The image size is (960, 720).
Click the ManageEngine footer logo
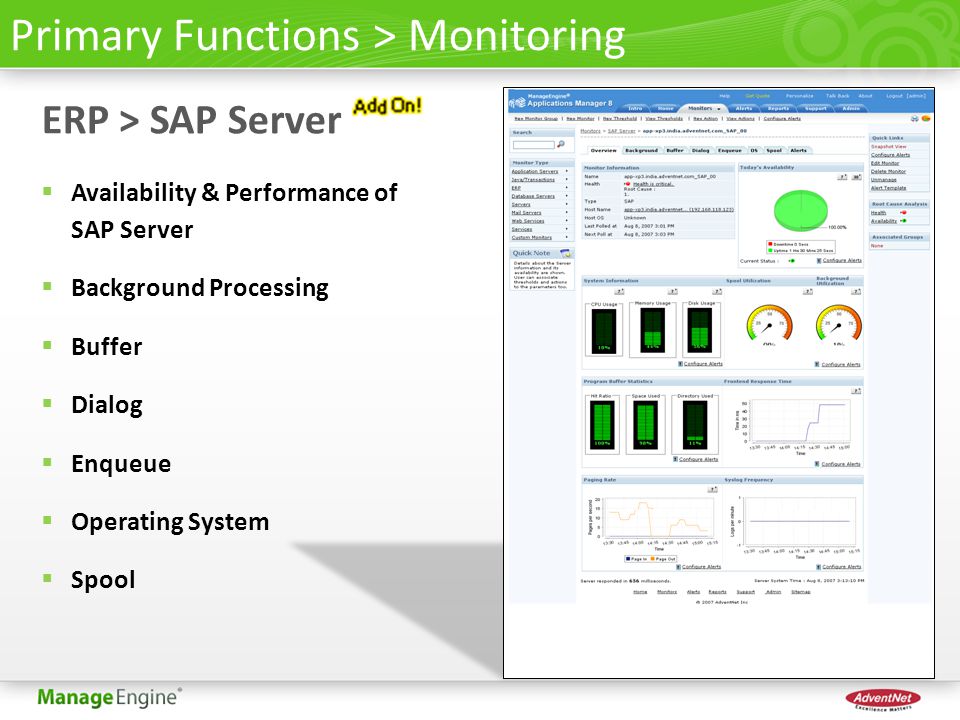110,697
